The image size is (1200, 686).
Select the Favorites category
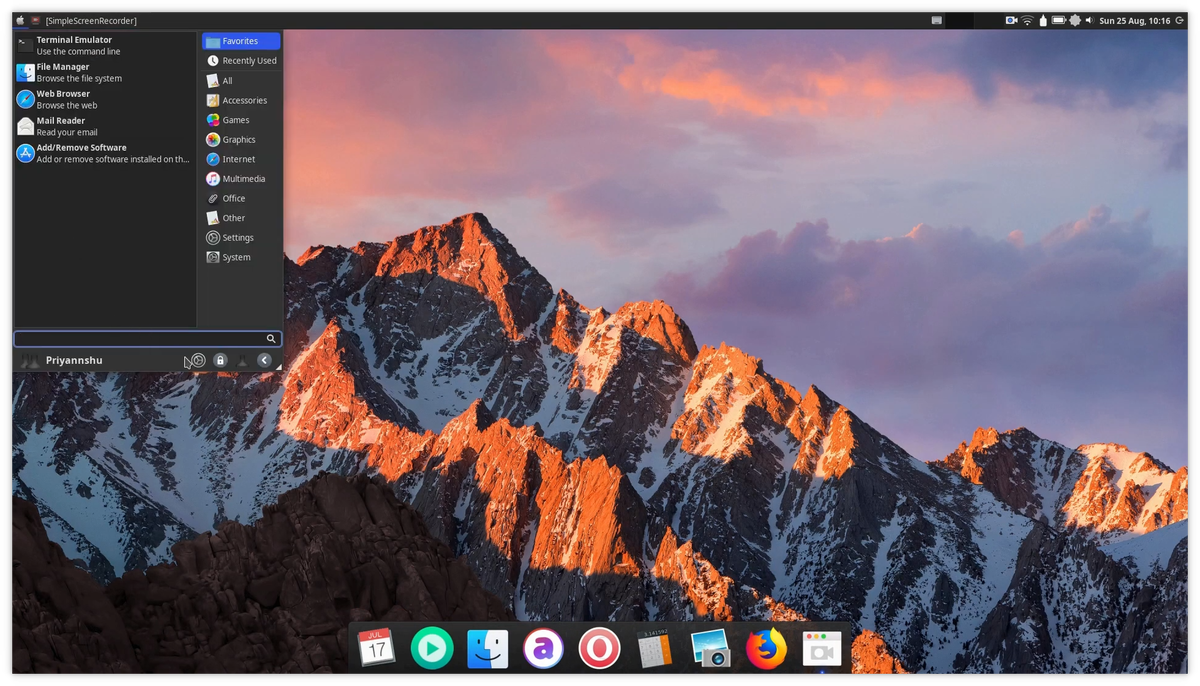coord(241,41)
